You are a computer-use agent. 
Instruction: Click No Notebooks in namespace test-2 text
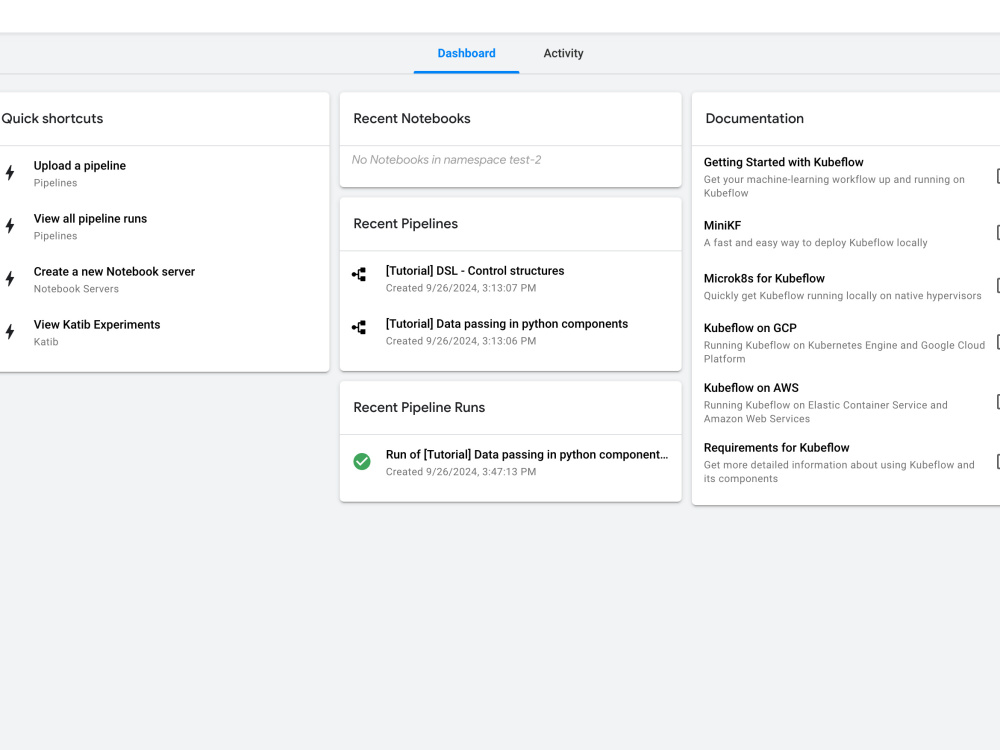(x=446, y=160)
